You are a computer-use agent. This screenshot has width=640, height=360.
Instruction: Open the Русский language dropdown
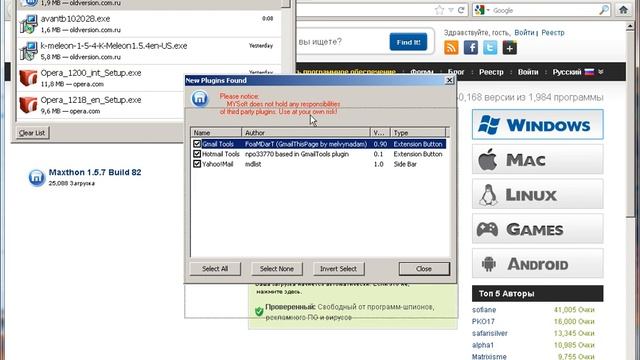(578, 72)
